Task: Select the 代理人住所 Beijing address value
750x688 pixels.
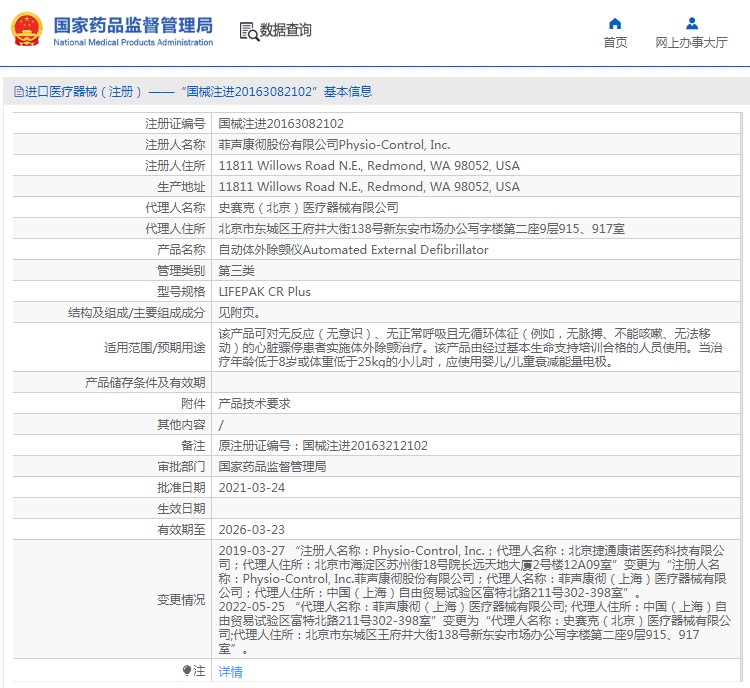Action: click(422, 229)
